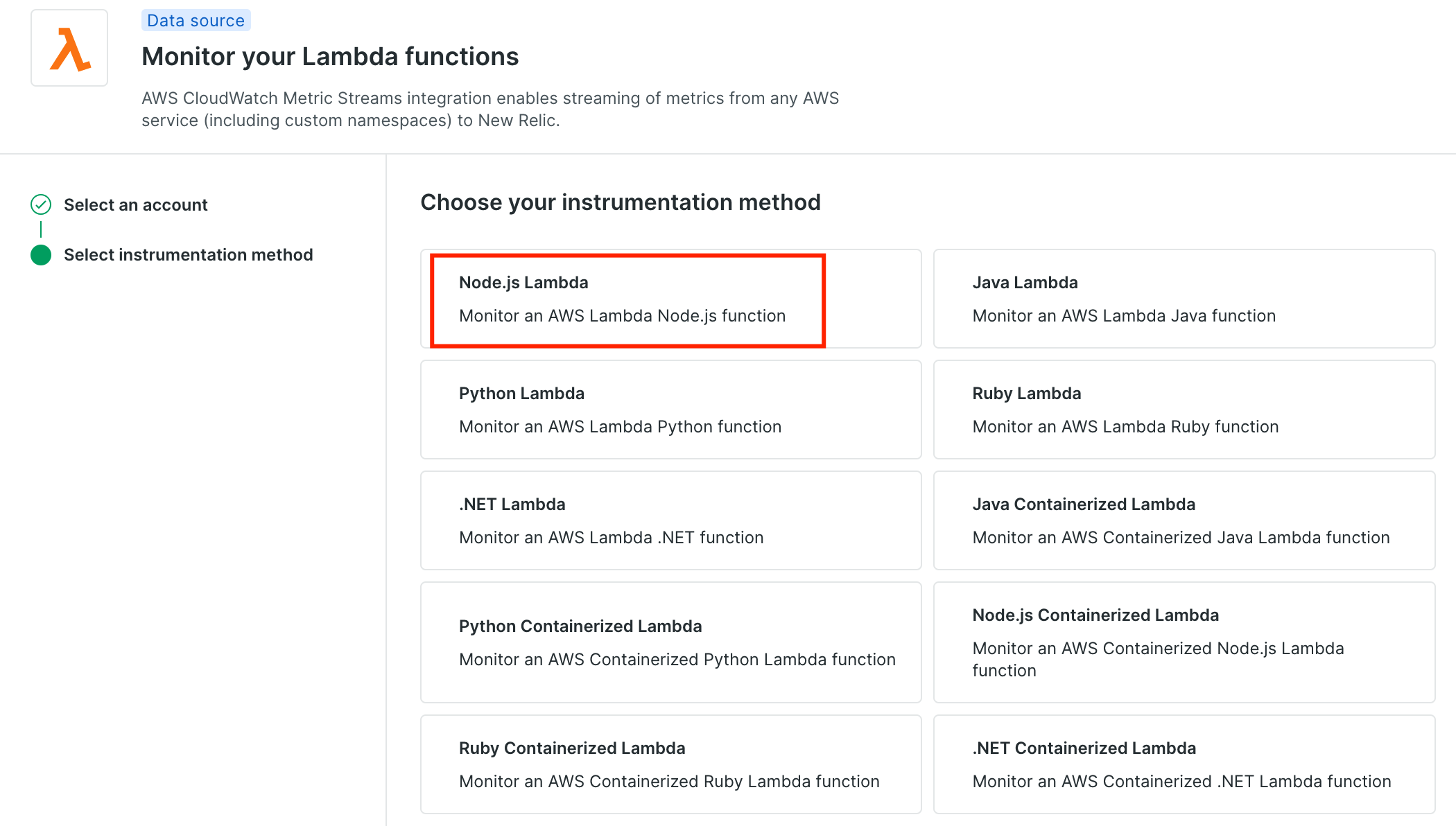This screenshot has height=826, width=1456.
Task: Choose Python Lambda monitoring
Action: tap(670, 409)
